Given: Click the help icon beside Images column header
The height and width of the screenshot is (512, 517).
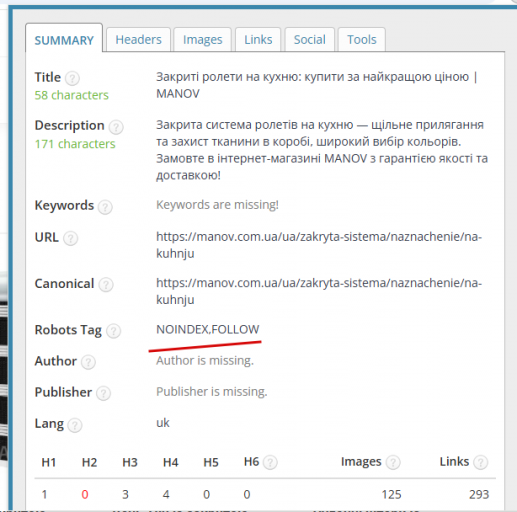Looking at the screenshot, I should (393, 463).
